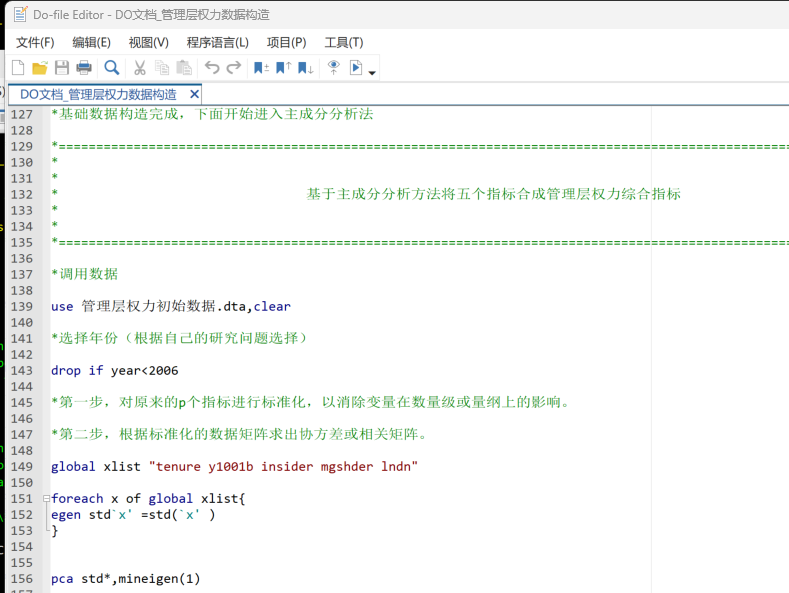Click the comment '*调用数据'

coord(85,274)
